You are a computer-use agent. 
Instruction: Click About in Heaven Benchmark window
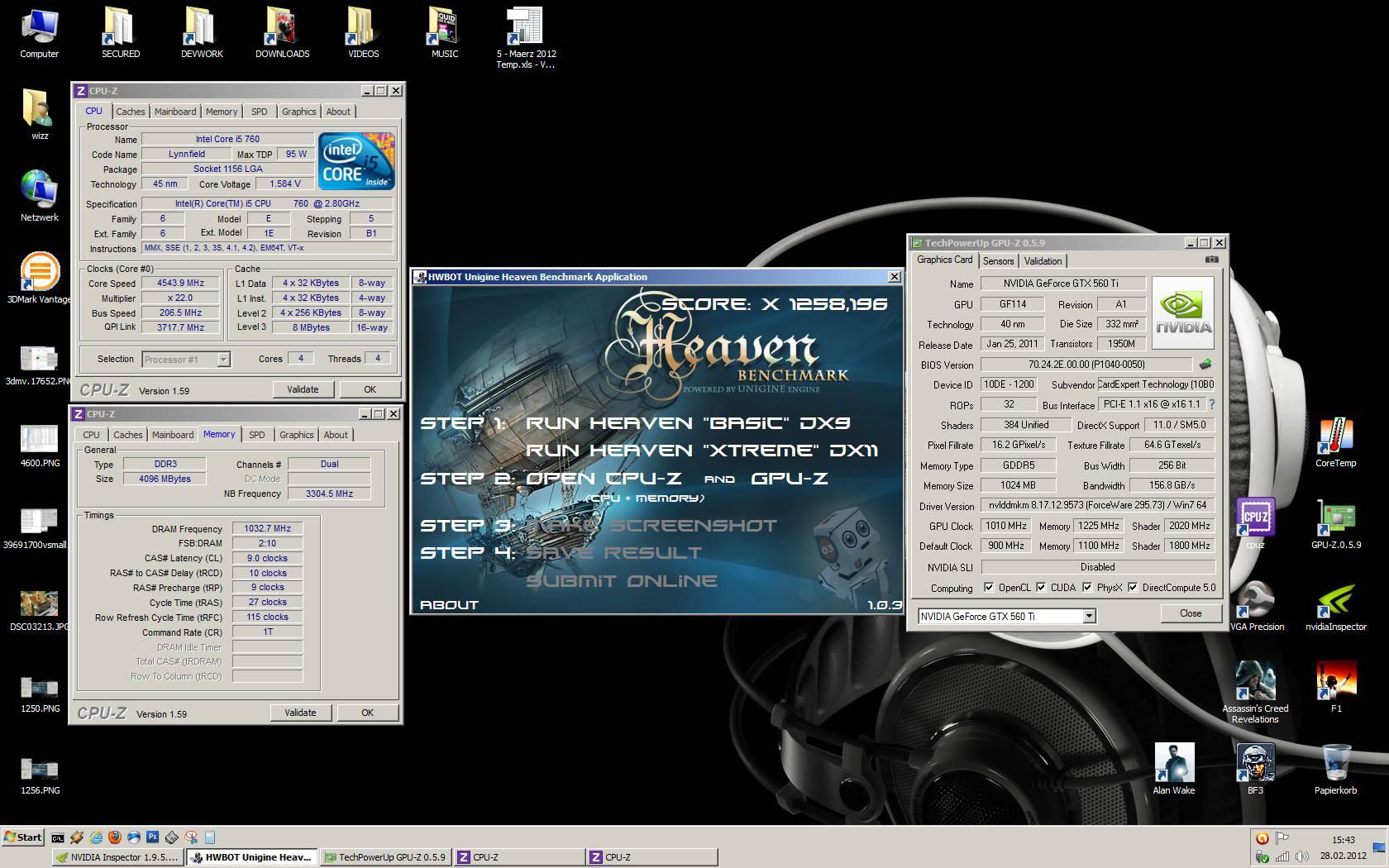click(449, 605)
